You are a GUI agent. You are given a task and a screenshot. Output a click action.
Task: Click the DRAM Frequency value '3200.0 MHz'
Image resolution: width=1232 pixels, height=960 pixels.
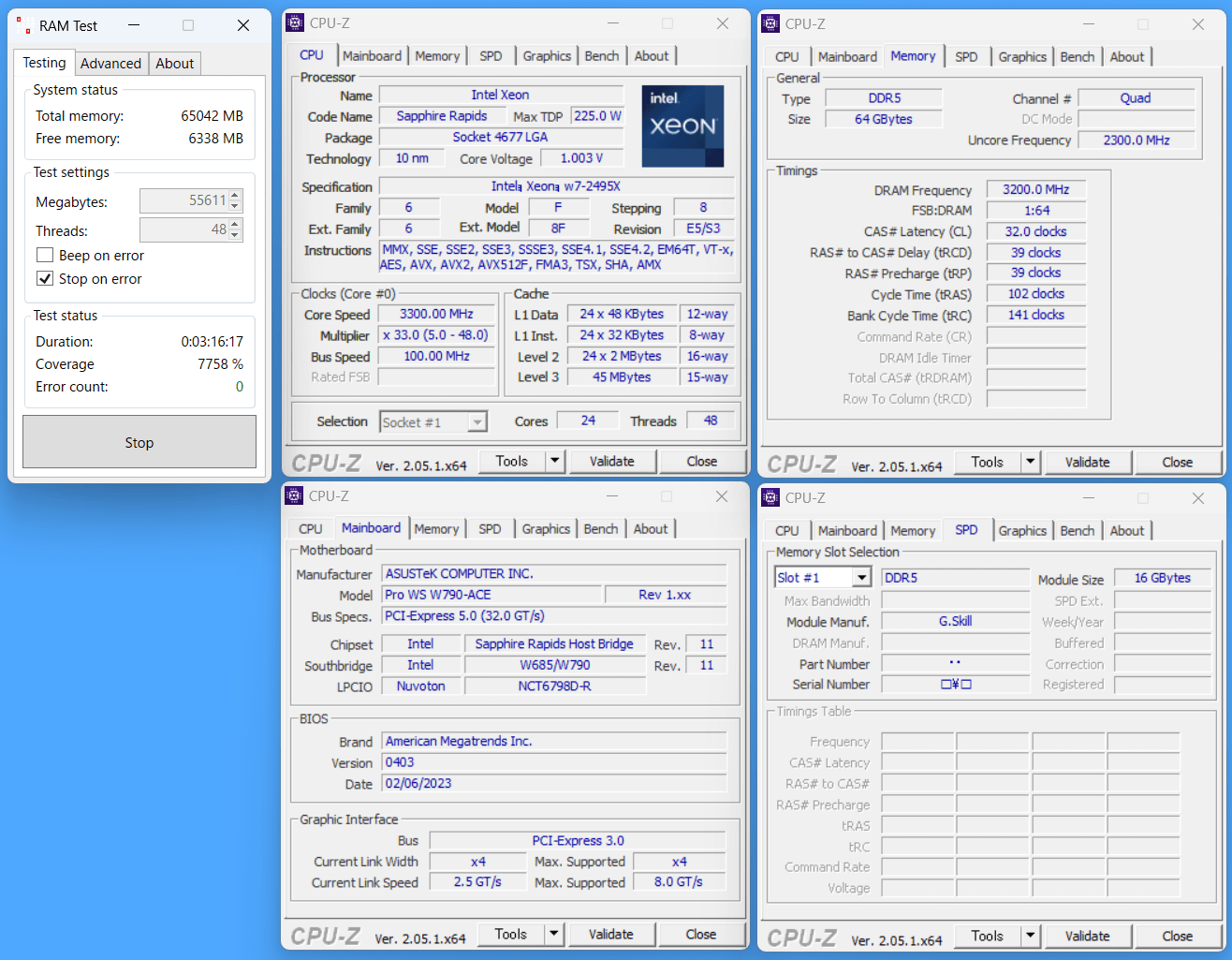pyautogui.click(x=1036, y=189)
